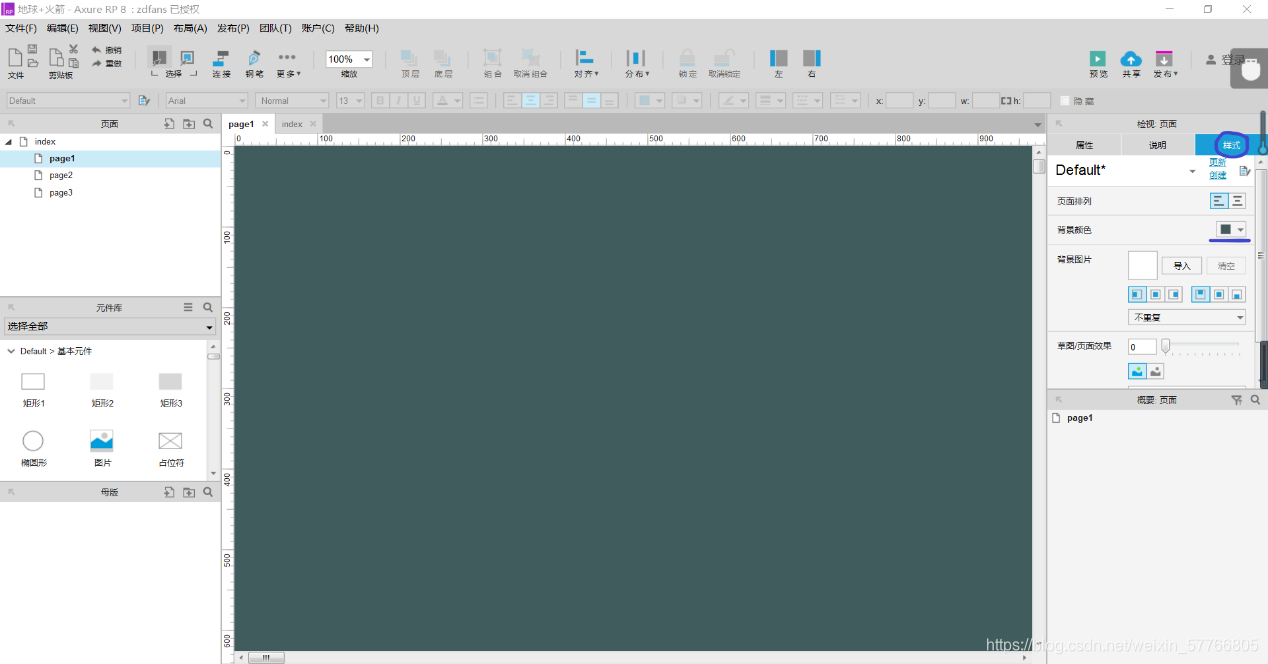
Task: Click the 重做 redo button
Action: click(x=107, y=63)
